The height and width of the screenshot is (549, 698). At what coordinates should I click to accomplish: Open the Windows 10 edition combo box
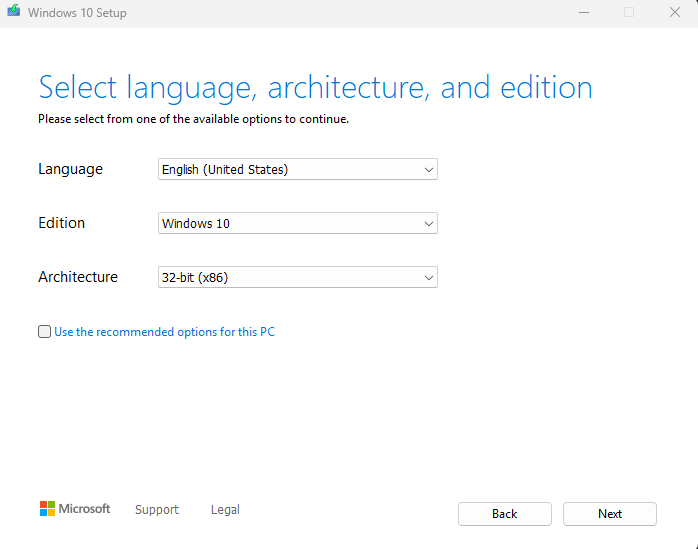tap(290, 224)
